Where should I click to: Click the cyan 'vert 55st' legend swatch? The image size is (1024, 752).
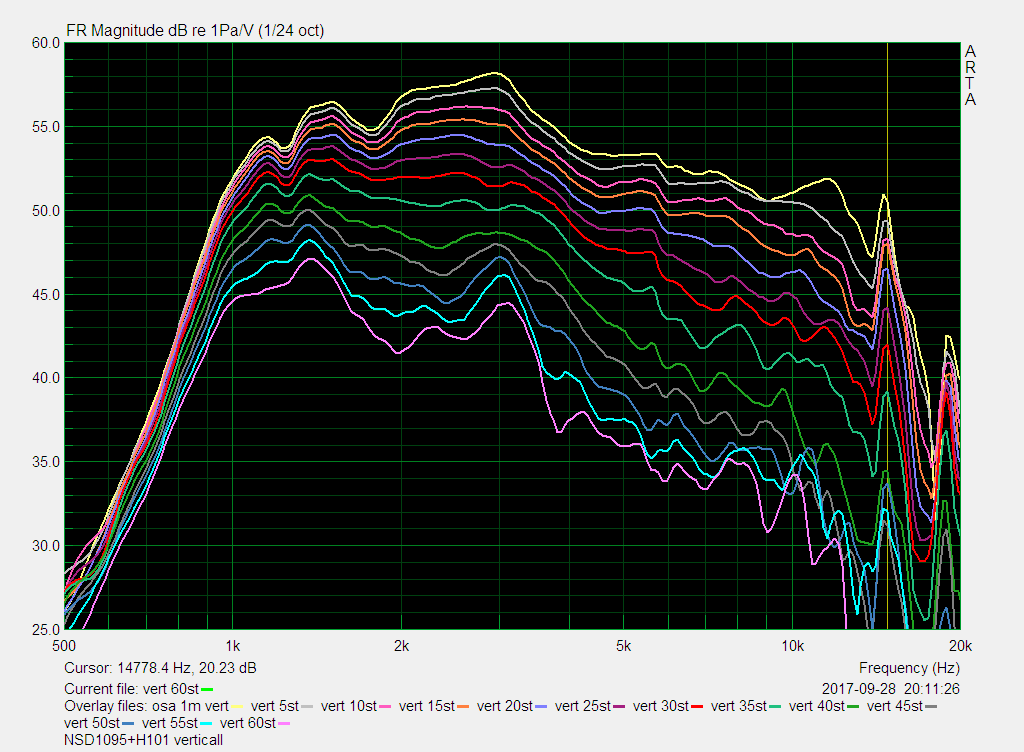(206, 724)
